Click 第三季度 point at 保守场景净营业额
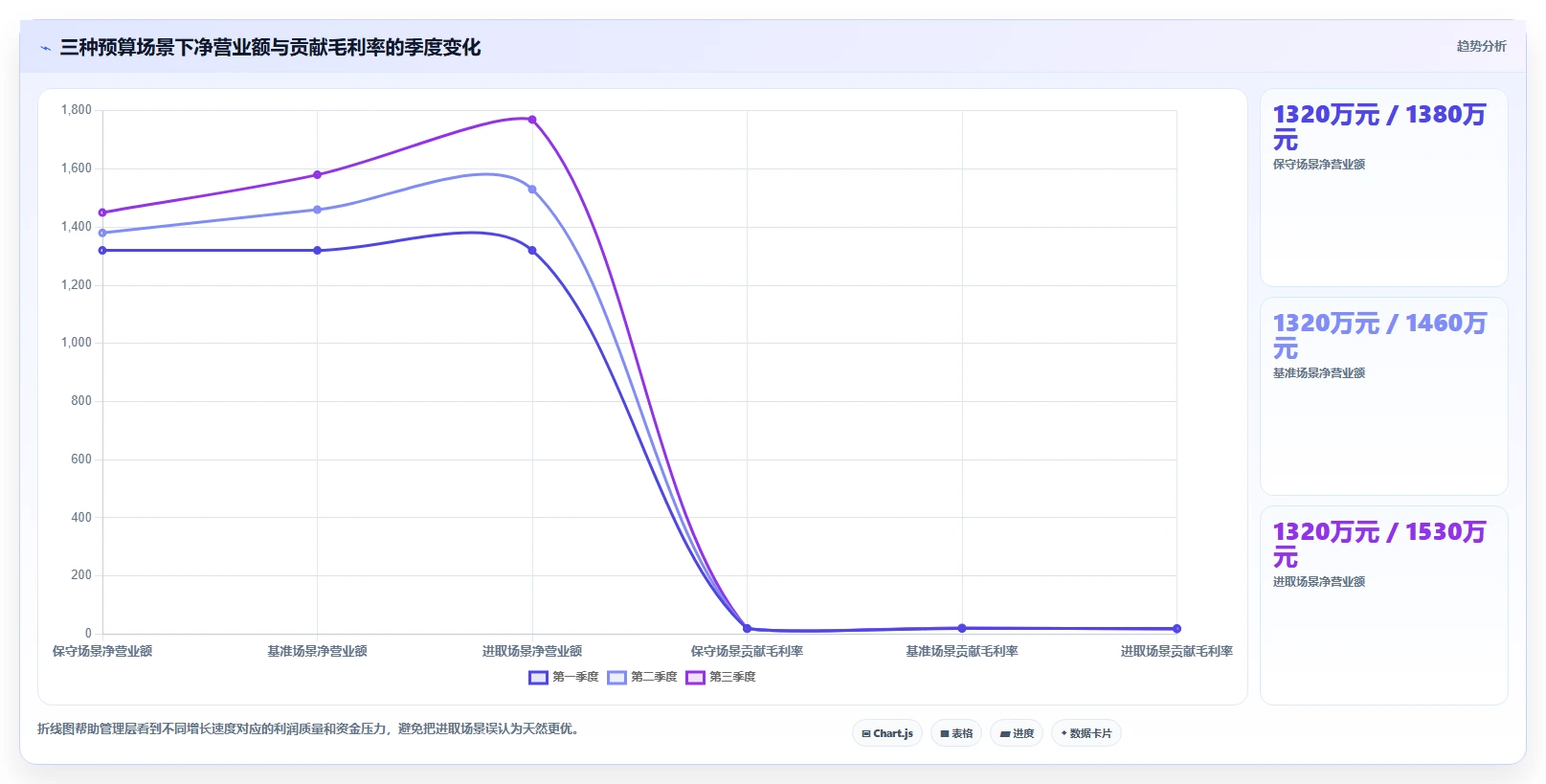This screenshot has width=1546, height=784. [x=102, y=213]
